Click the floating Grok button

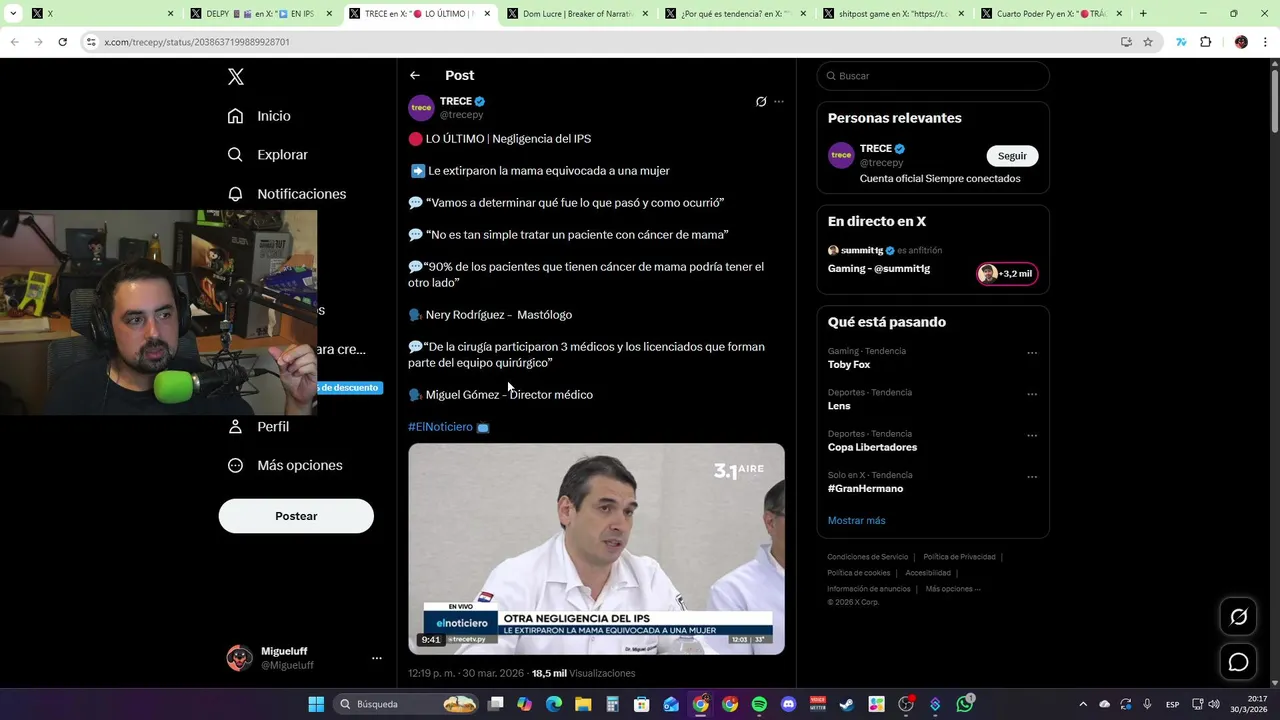point(1238,617)
